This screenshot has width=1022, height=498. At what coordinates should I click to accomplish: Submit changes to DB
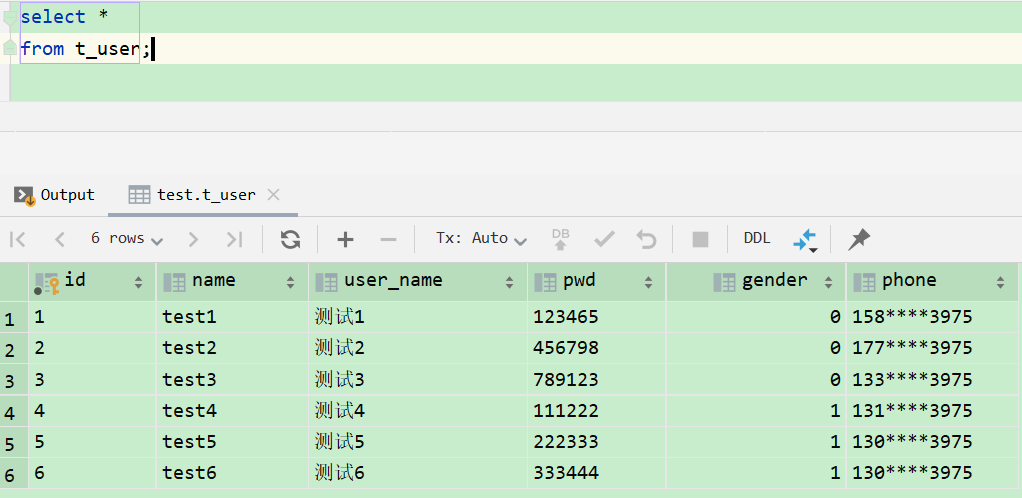561,239
